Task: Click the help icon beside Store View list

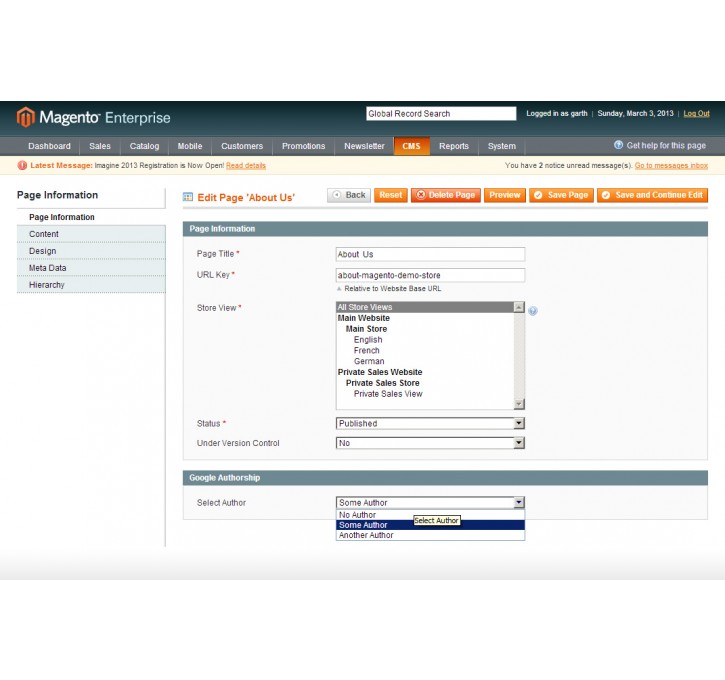Action: pyautogui.click(x=533, y=311)
